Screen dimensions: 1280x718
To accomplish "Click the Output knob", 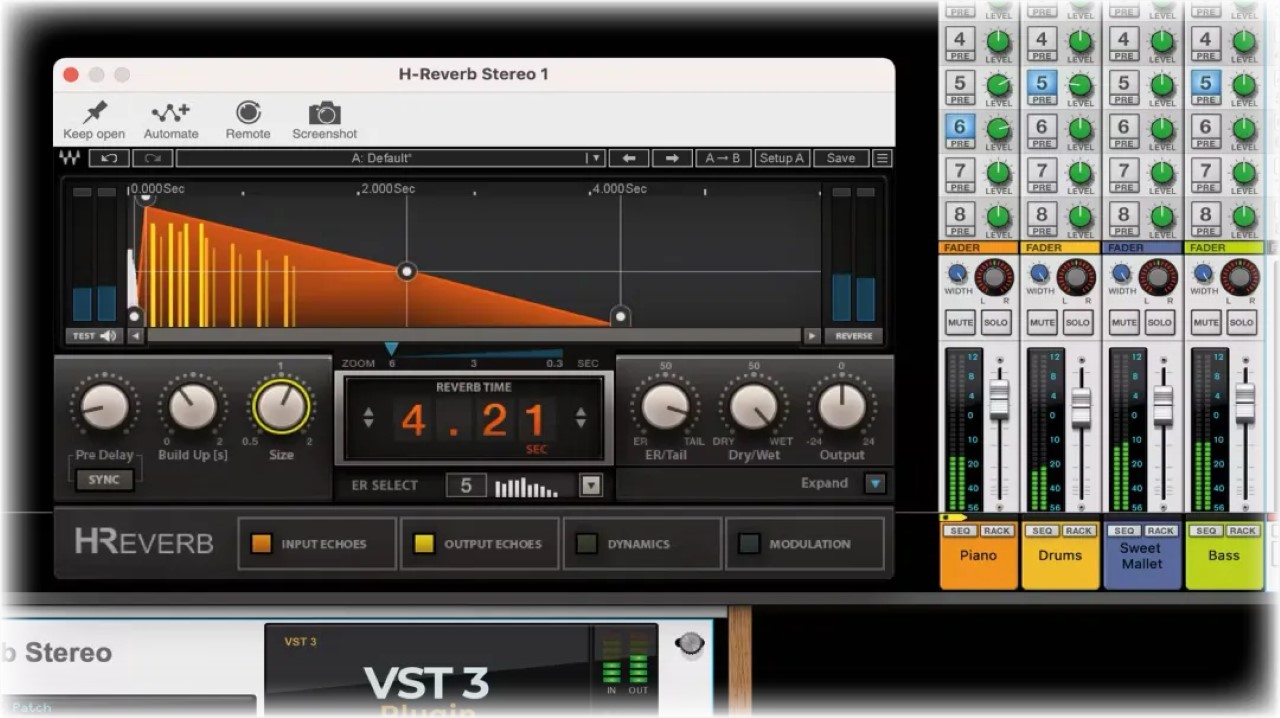I will (x=842, y=406).
